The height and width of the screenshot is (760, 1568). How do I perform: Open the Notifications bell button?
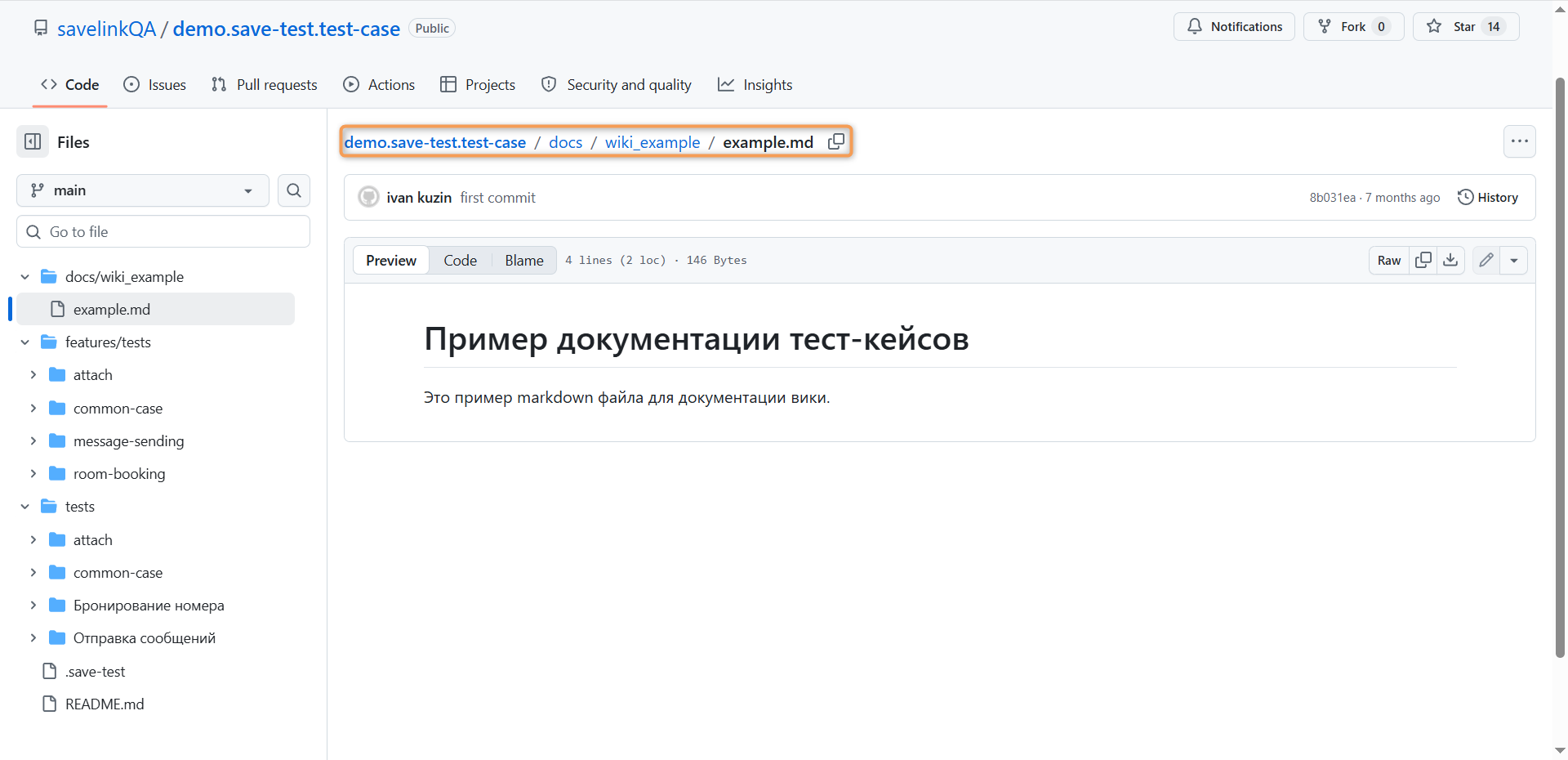click(x=1234, y=26)
